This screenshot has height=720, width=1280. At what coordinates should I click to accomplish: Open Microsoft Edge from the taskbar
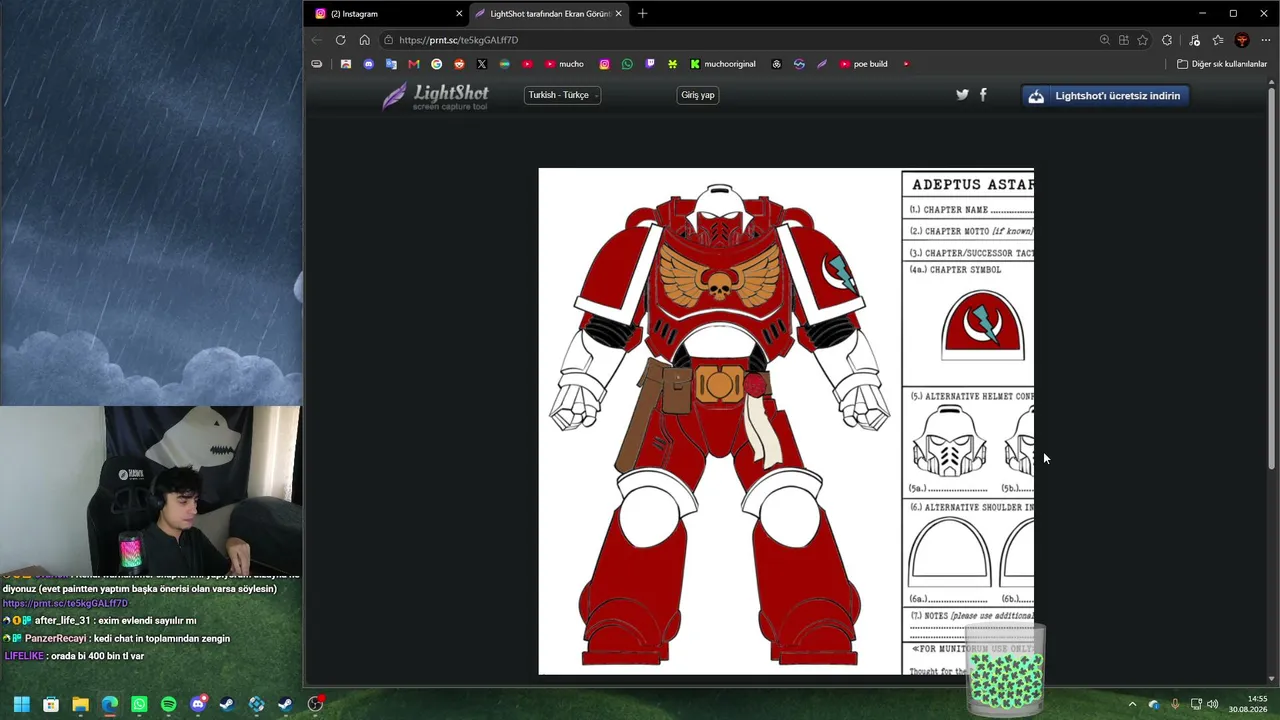coord(110,704)
